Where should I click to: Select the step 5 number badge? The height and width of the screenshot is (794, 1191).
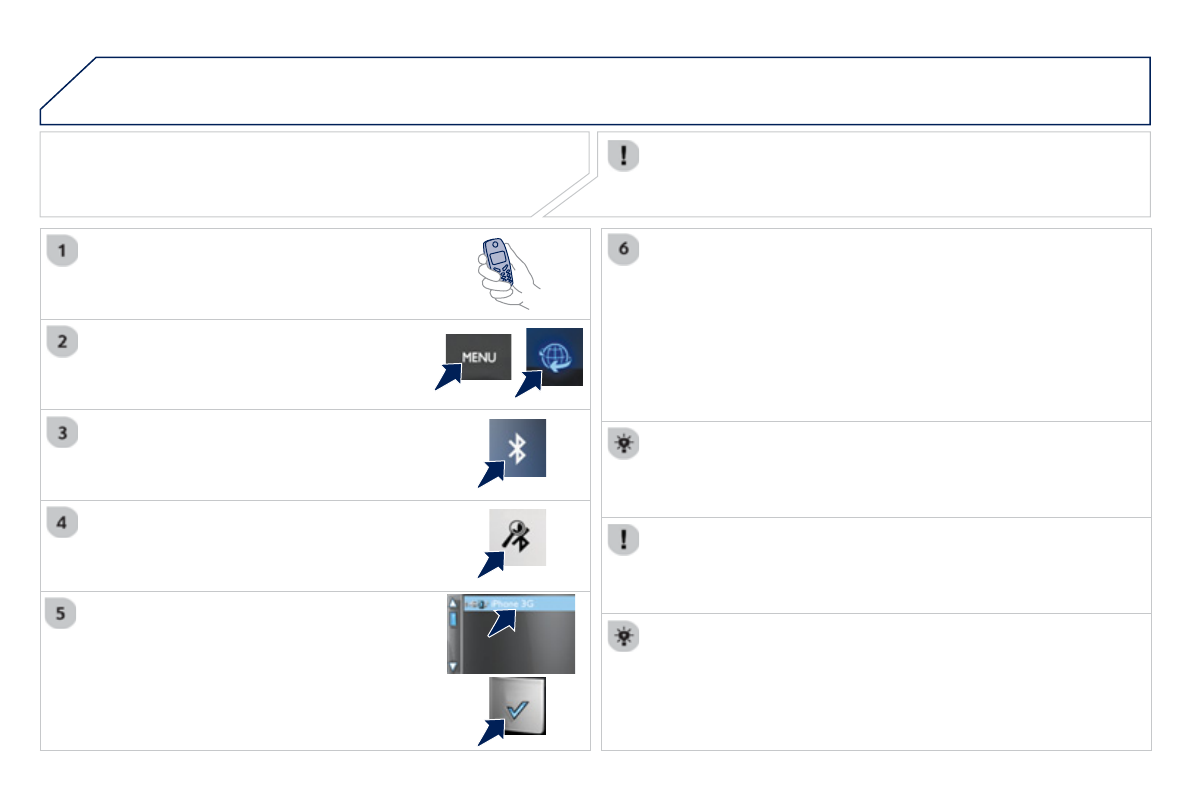(x=62, y=613)
